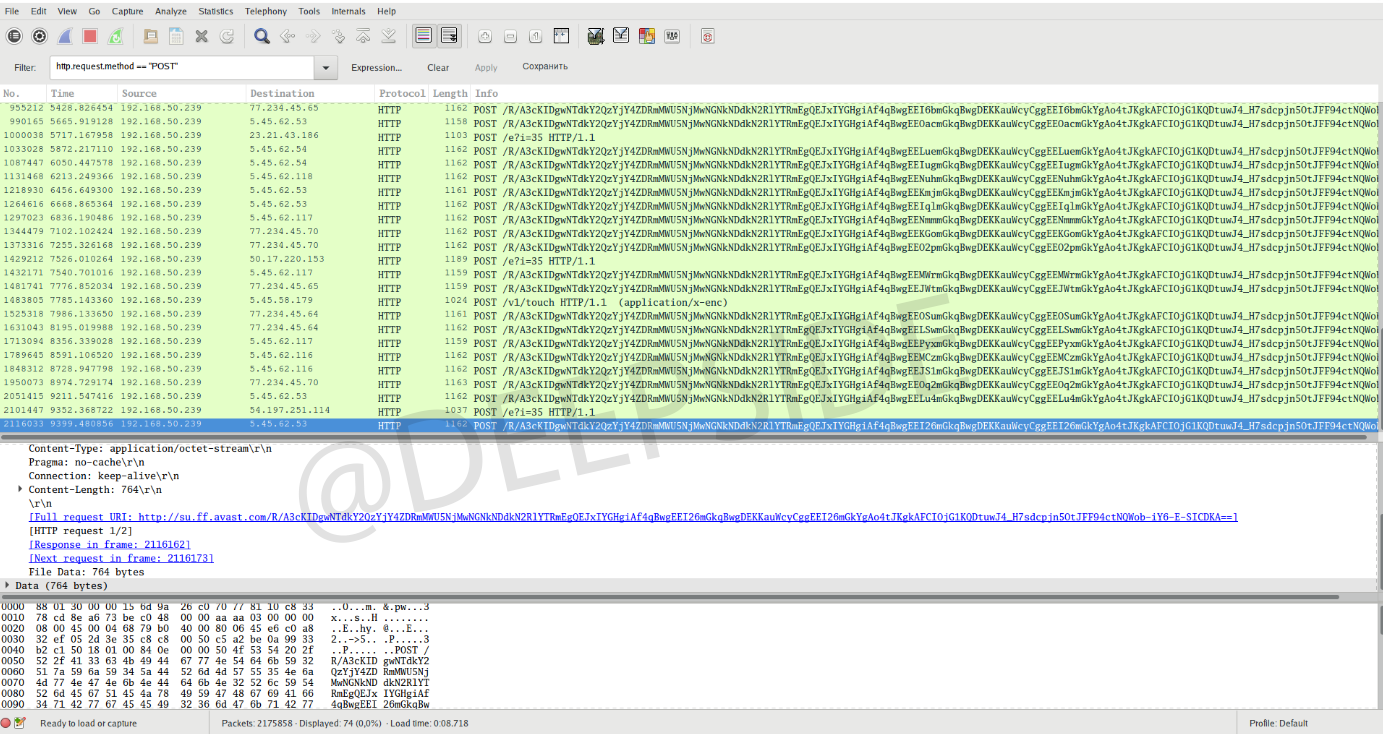Toggle packet list colorization button

point(423,37)
